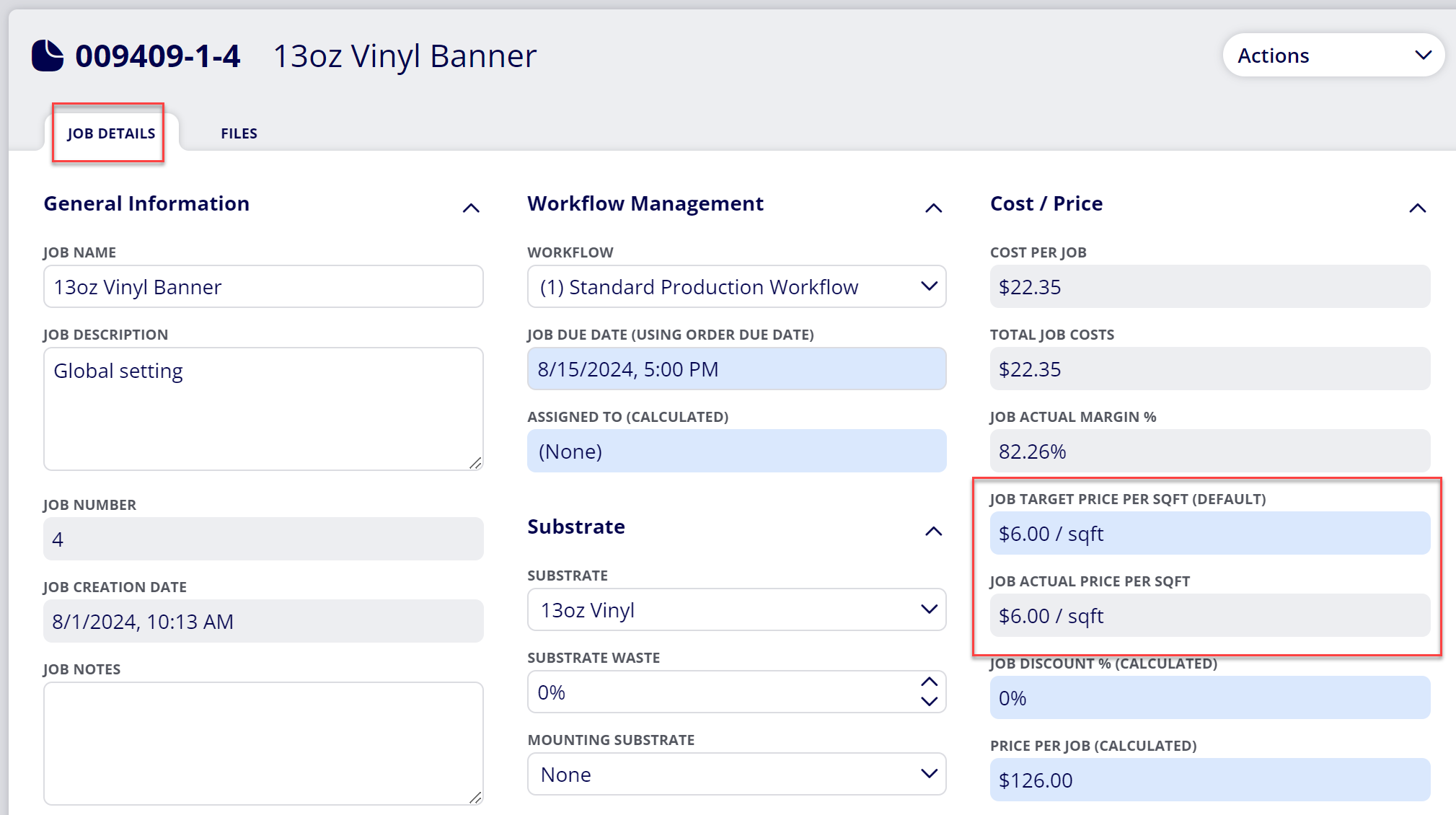This screenshot has height=815, width=1456.
Task: Collapse the Workflow Management section
Action: click(933, 208)
